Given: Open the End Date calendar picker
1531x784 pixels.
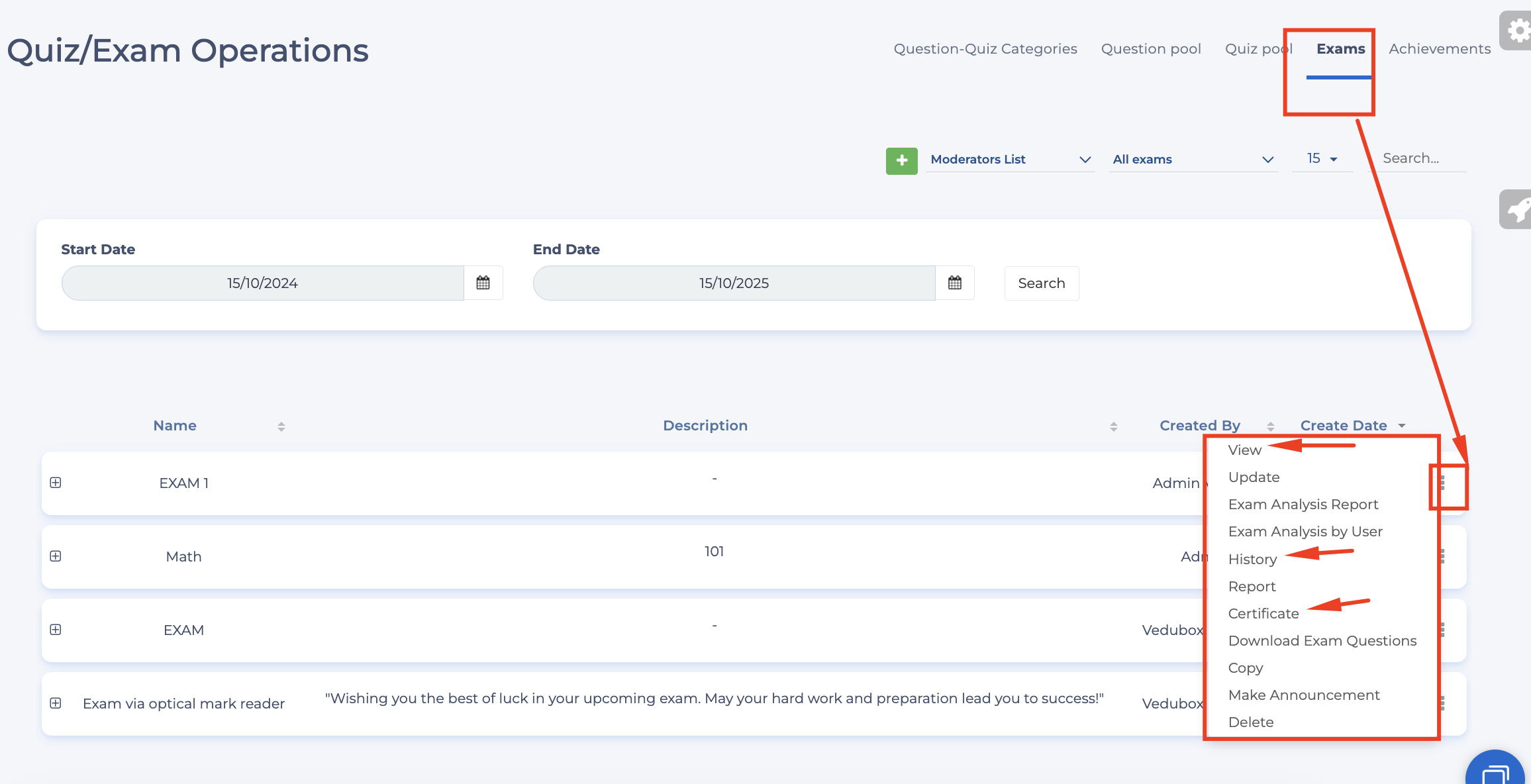Looking at the screenshot, I should [x=954, y=283].
